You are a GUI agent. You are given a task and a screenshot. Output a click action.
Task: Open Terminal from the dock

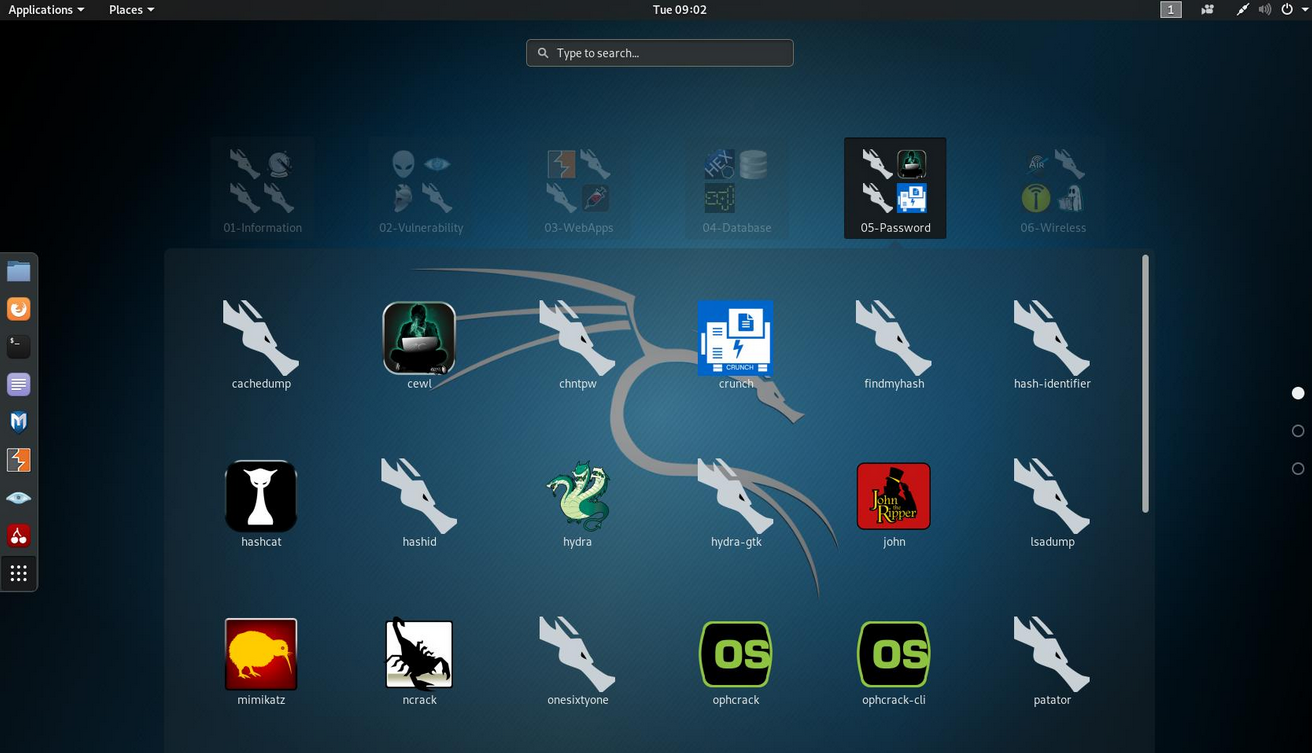coord(18,346)
